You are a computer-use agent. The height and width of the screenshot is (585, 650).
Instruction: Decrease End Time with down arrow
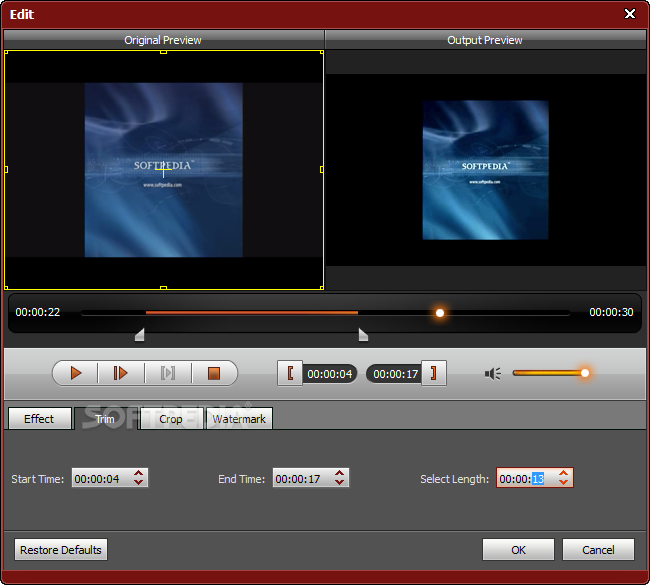coord(340,483)
